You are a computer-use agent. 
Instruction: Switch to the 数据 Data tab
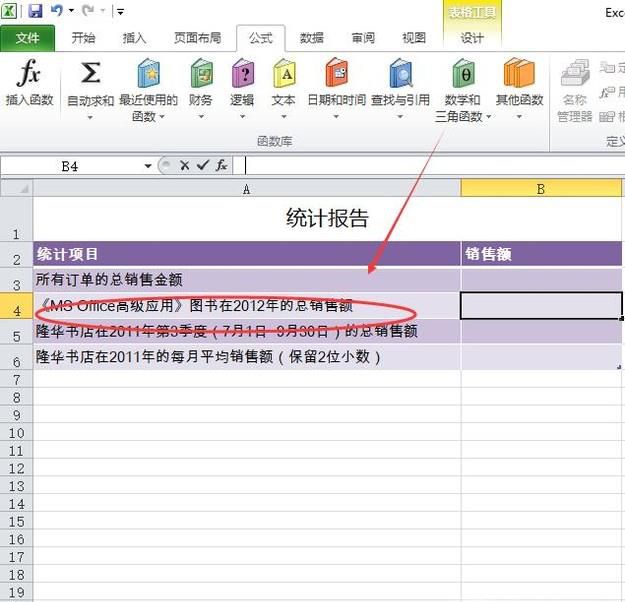312,38
